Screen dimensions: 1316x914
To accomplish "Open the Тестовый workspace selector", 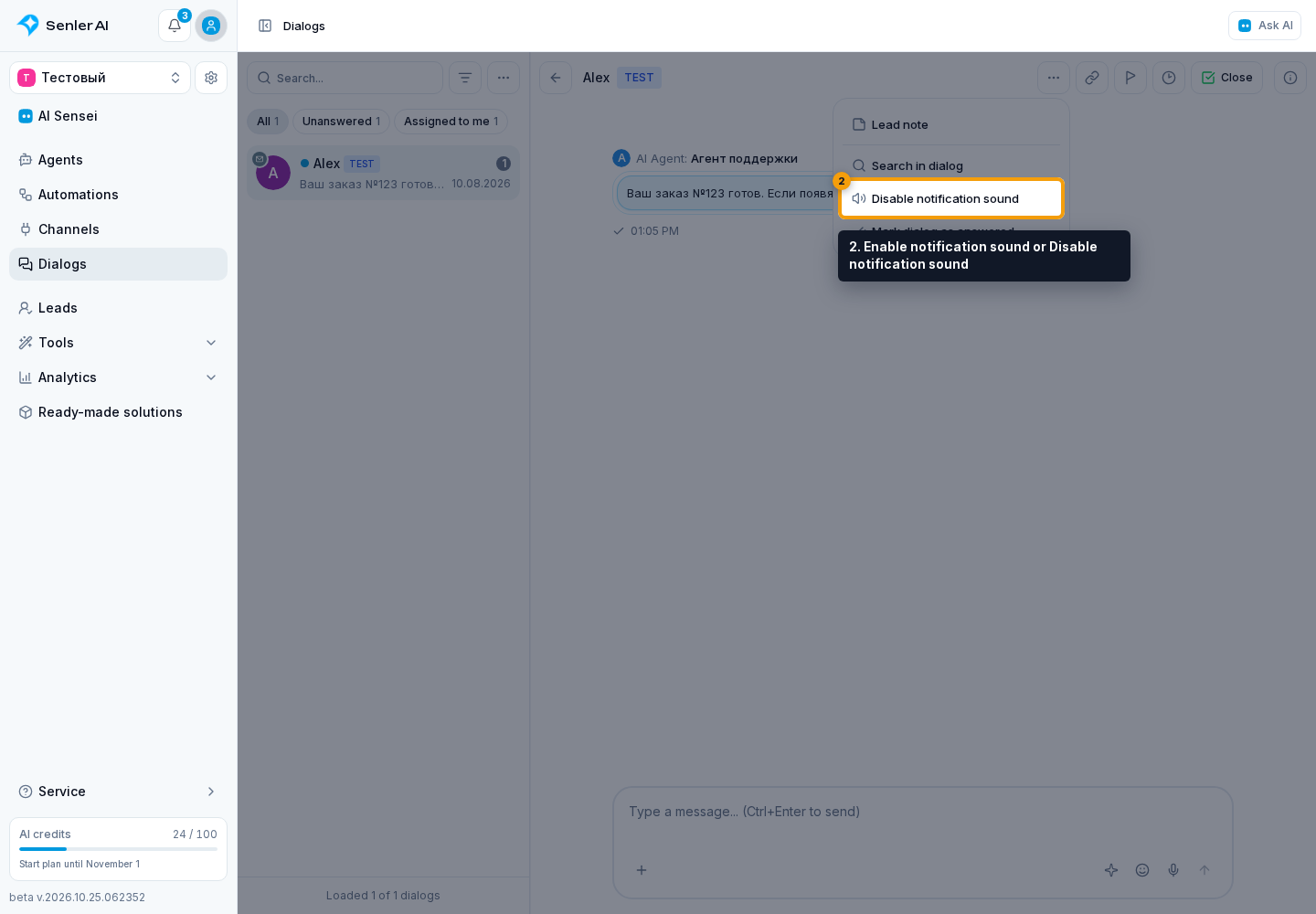I will pos(101,78).
